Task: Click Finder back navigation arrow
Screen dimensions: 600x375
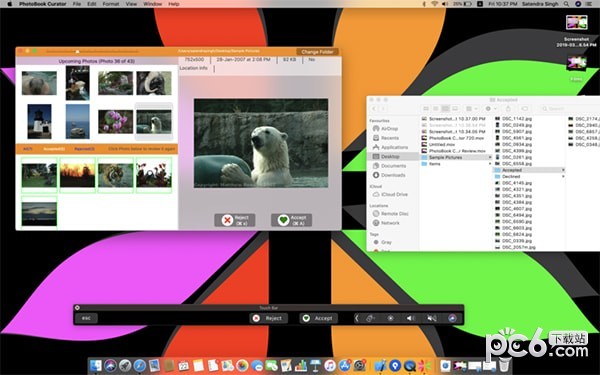Action: coord(374,109)
